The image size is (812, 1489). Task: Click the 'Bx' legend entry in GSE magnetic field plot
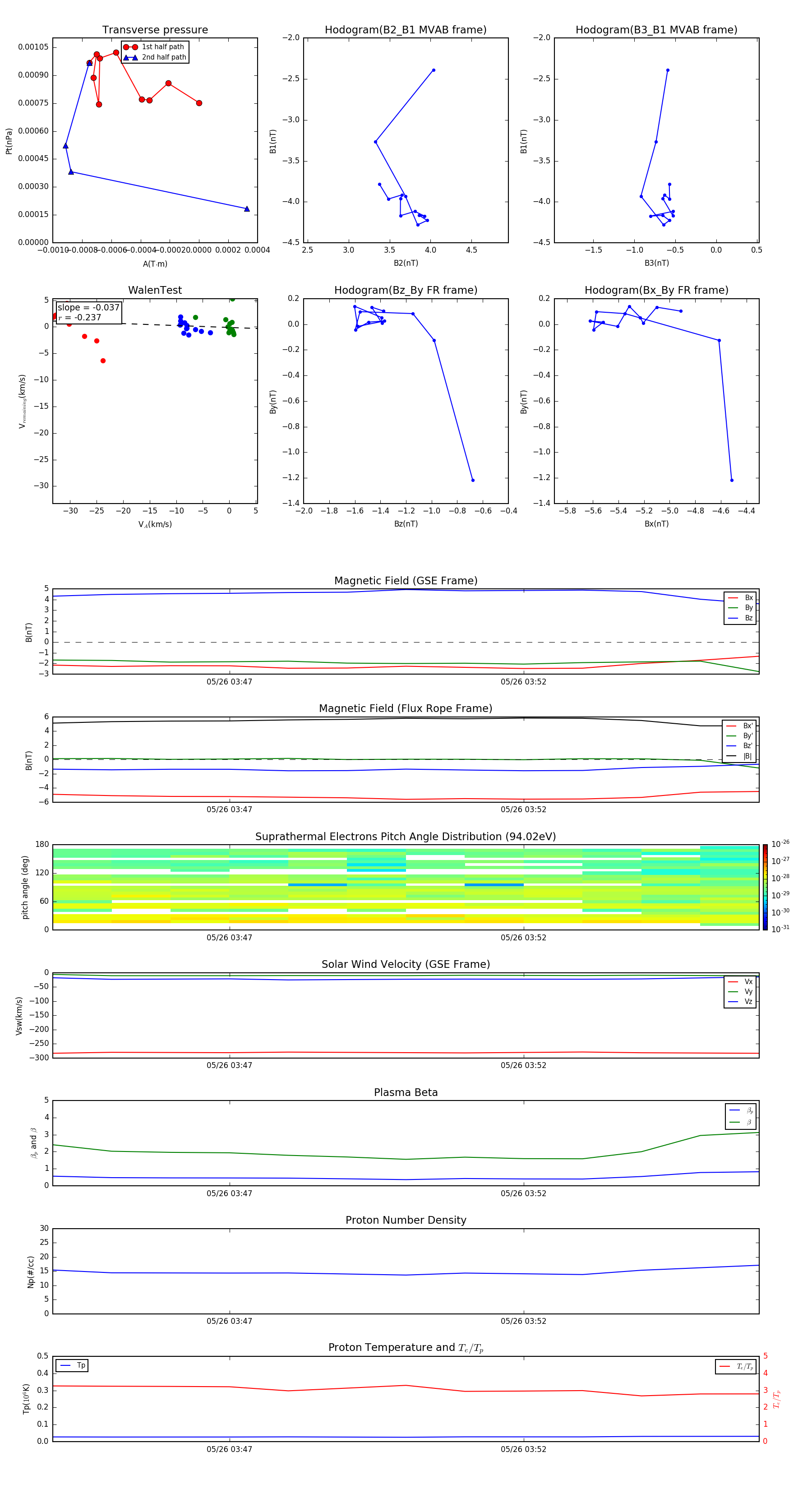(x=740, y=598)
